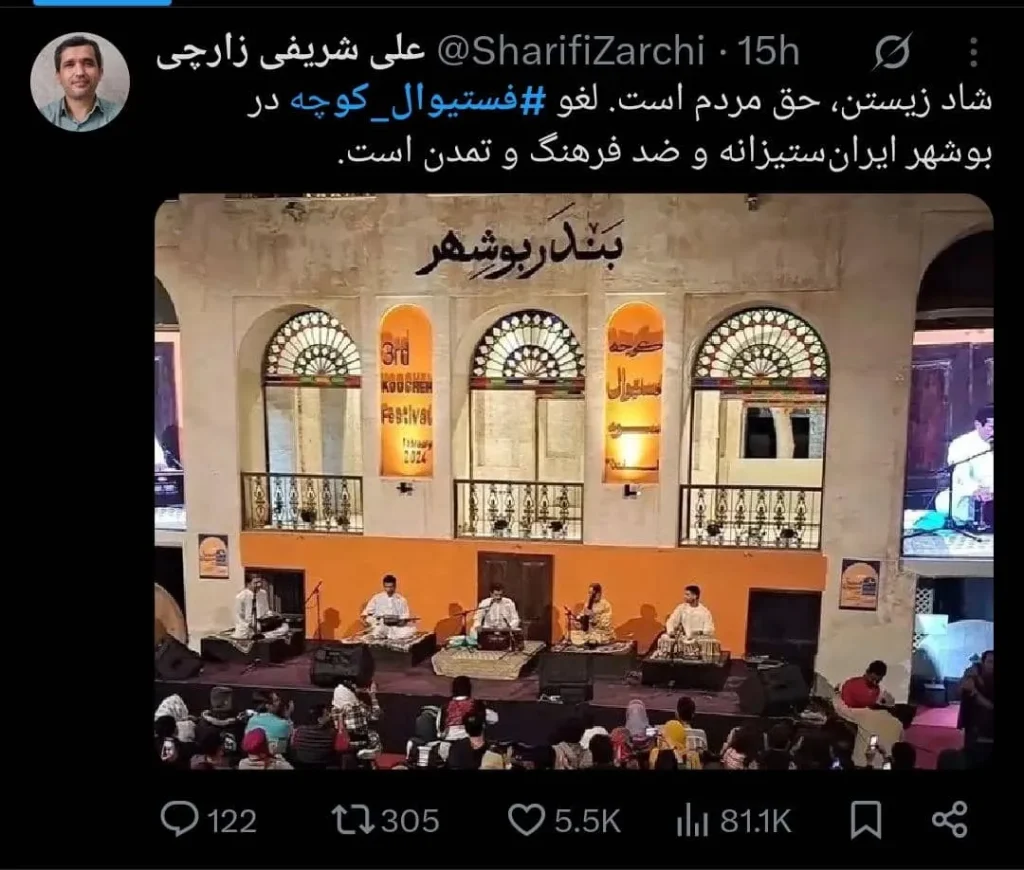The image size is (1024, 870).
Task: Open the @SharifiZarchi handle link
Action: (571, 50)
